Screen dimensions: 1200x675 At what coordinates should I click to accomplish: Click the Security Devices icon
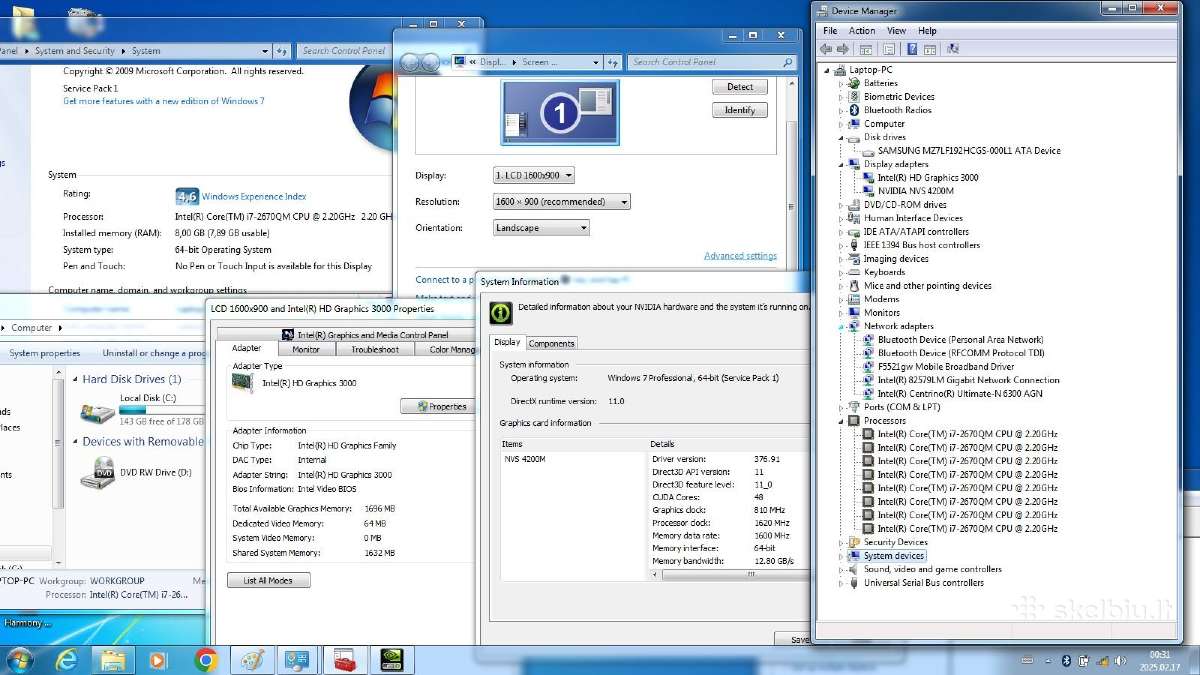point(854,542)
